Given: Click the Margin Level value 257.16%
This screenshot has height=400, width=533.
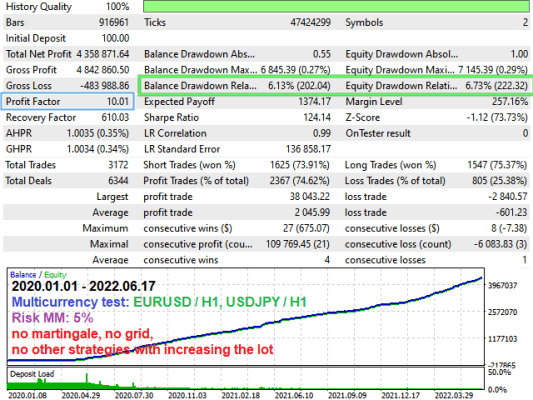Looking at the screenshot, I should click(510, 102).
